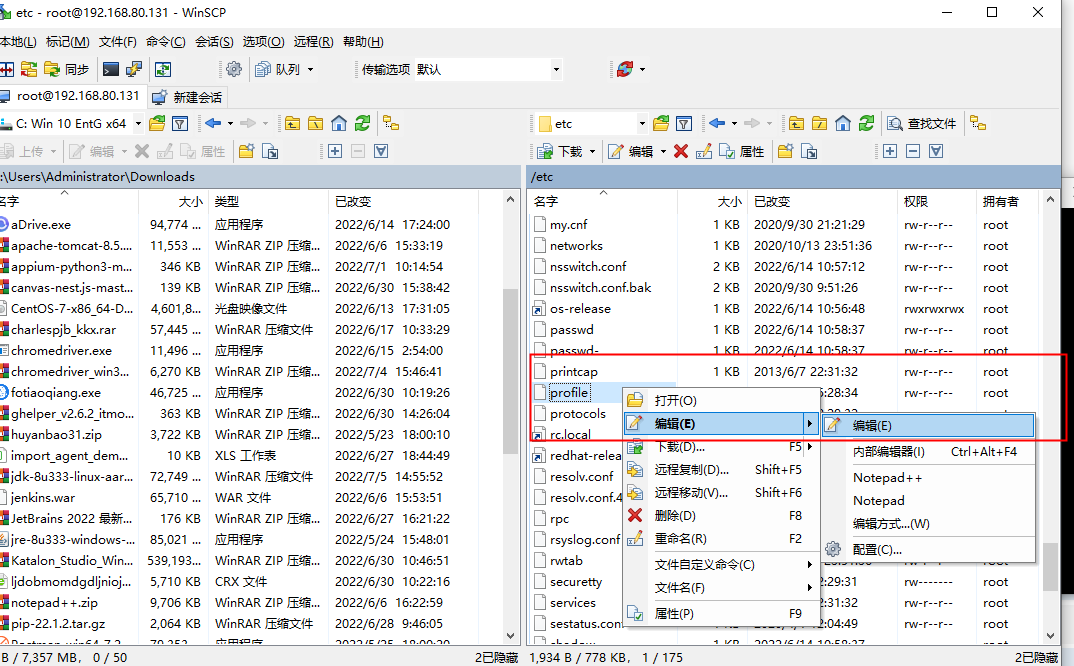Create new folder in remote panel
The height and width of the screenshot is (666, 1074).
(x=786, y=151)
